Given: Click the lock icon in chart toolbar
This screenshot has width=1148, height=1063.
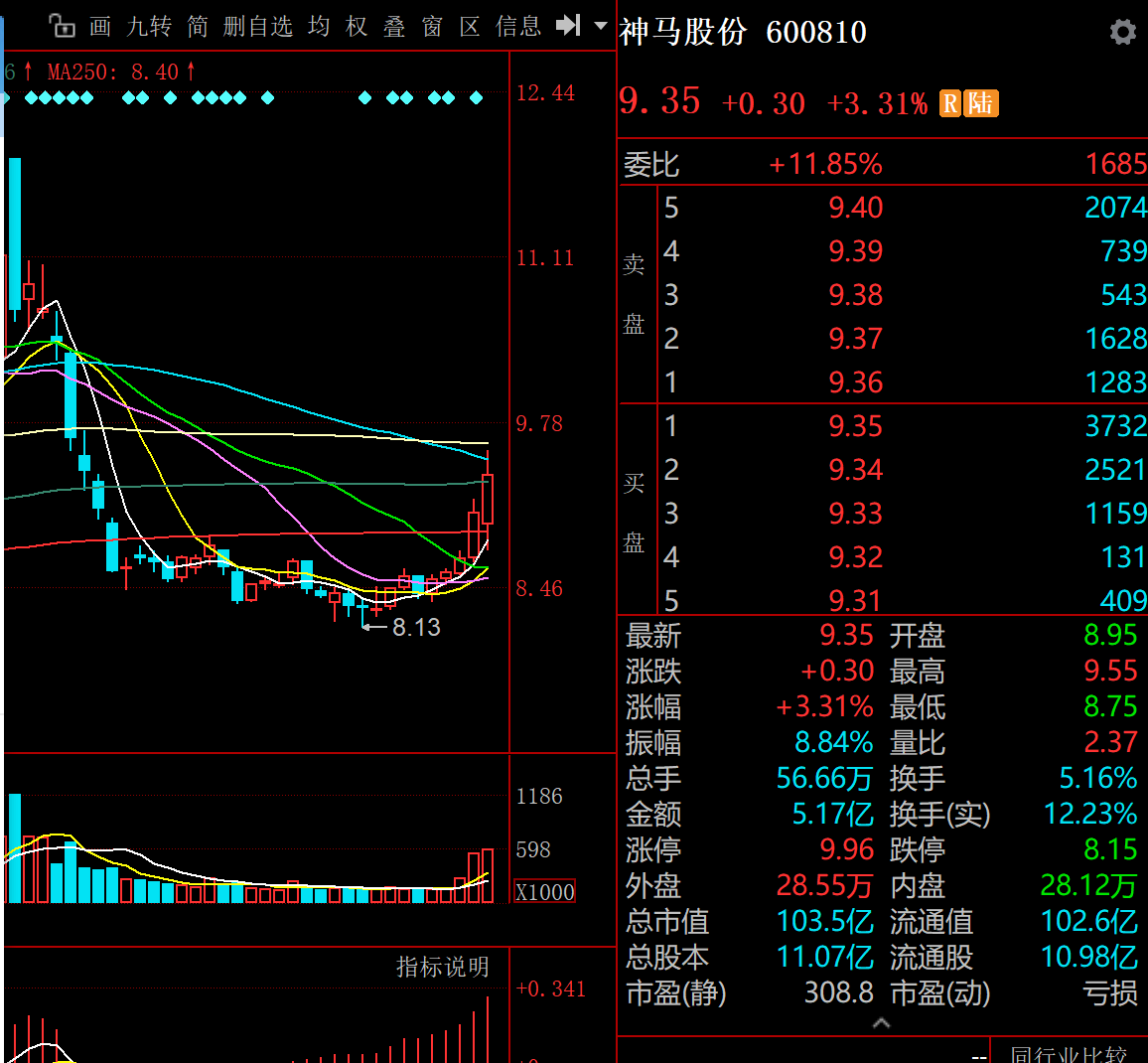Looking at the screenshot, I should click(x=63, y=27).
